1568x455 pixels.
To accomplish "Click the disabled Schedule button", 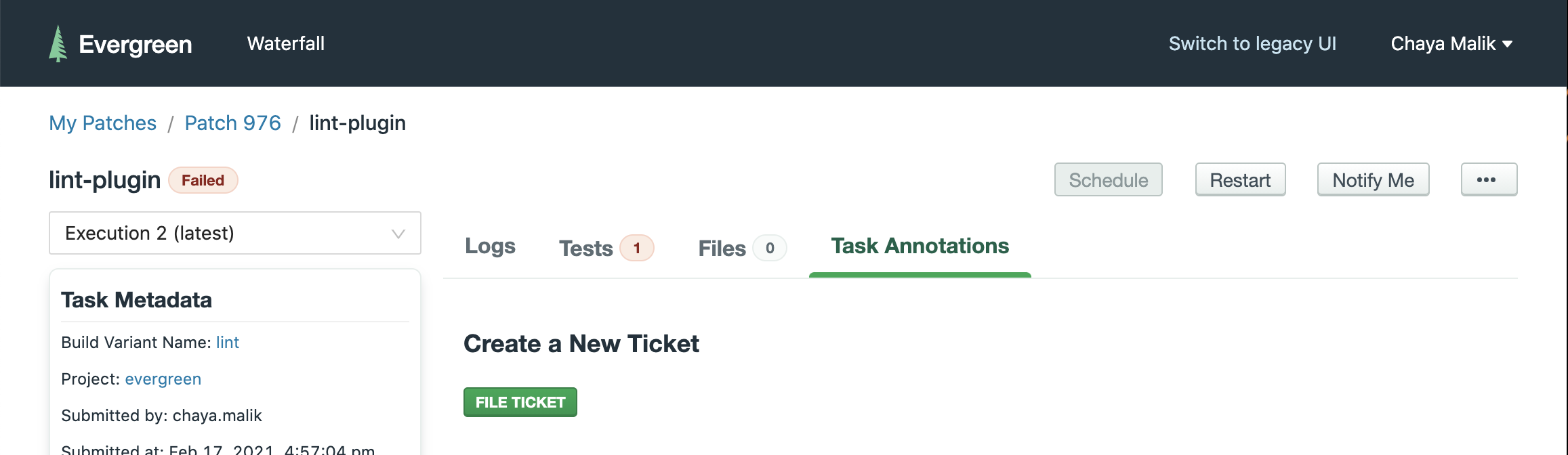I will [x=1108, y=180].
